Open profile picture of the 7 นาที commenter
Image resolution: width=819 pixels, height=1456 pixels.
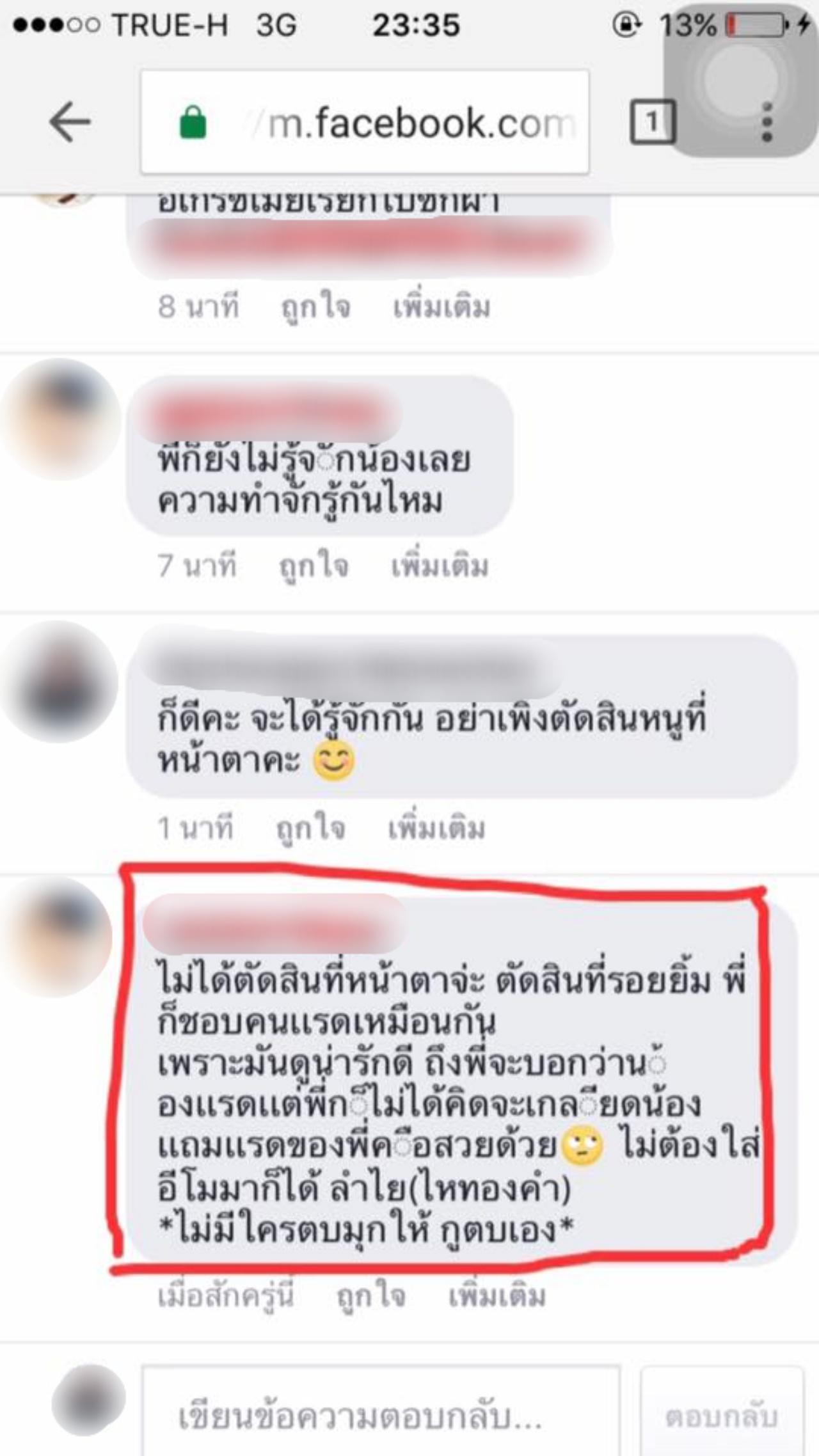[x=61, y=419]
